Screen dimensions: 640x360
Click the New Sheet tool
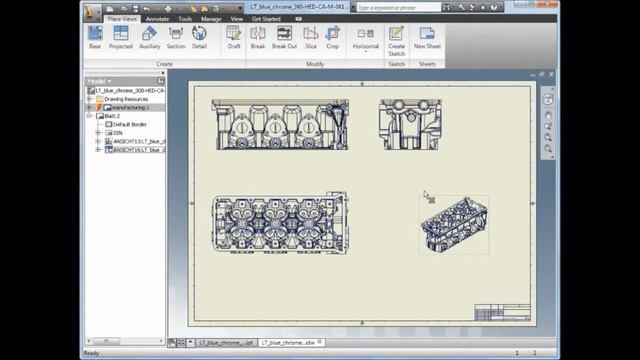pos(427,38)
